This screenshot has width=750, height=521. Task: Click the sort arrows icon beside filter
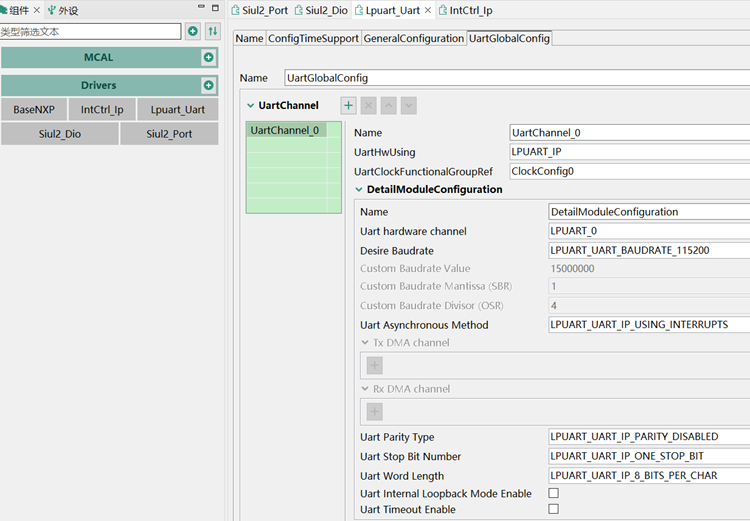[213, 32]
